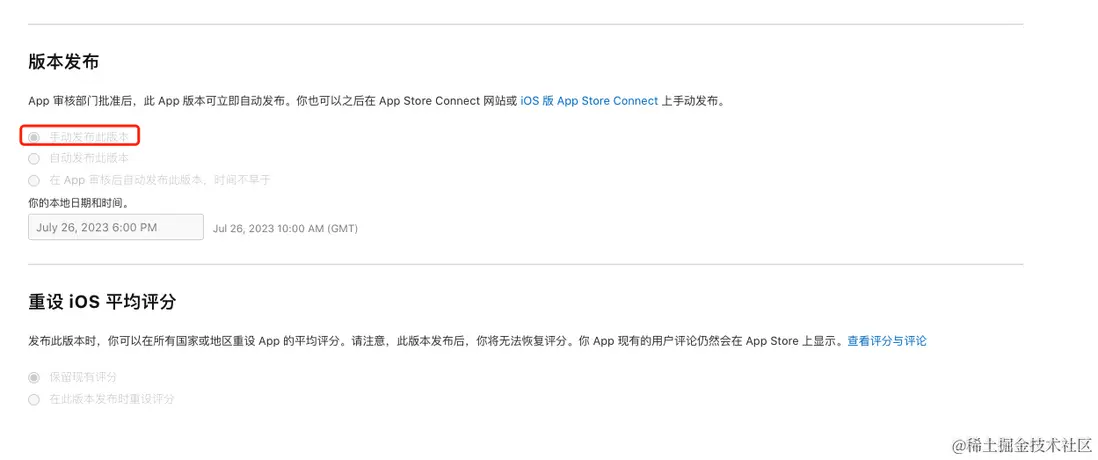This screenshot has width=1098, height=460.
Task: Click the 时间不早于 label text
Action: (x=245, y=180)
